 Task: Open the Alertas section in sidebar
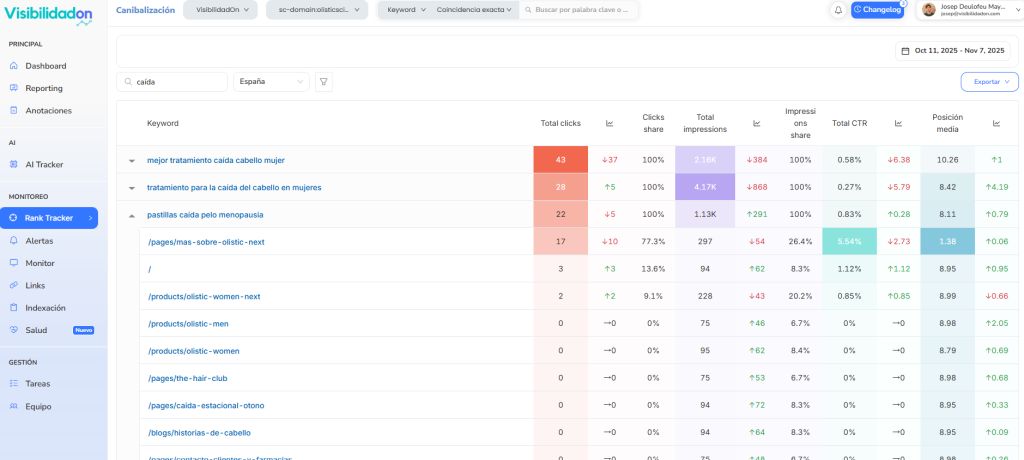39,241
